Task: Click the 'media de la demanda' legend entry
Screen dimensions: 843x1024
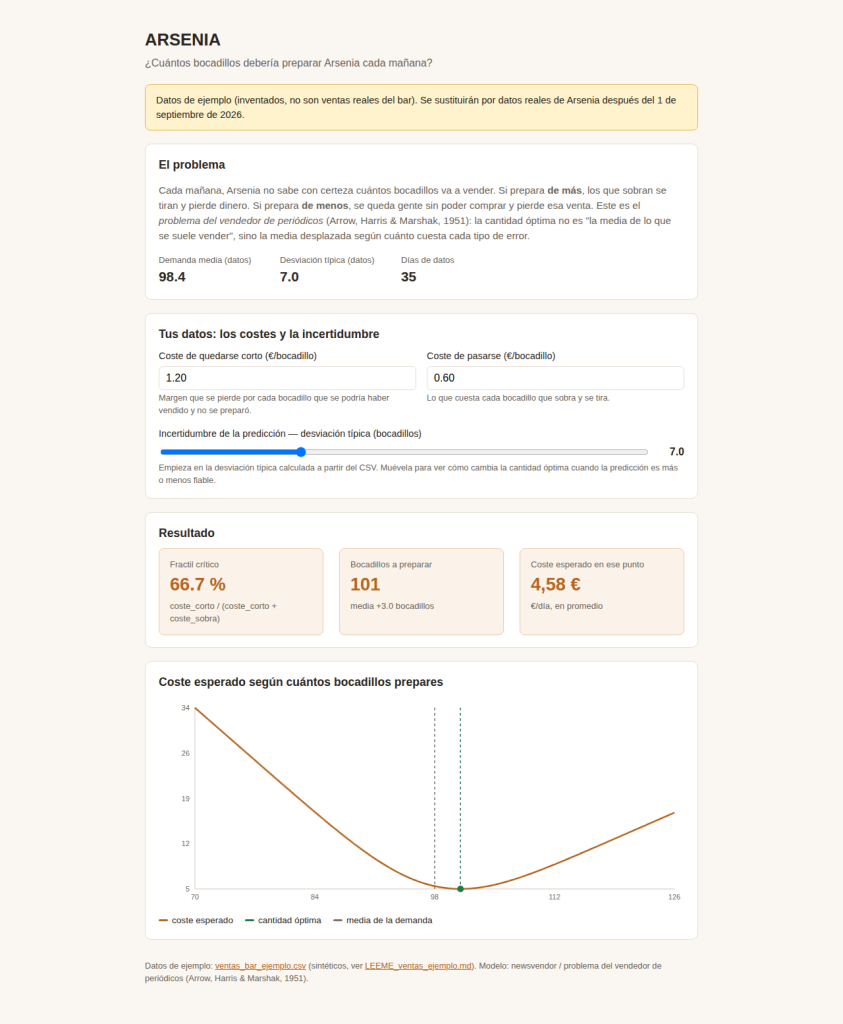Action: tap(383, 920)
